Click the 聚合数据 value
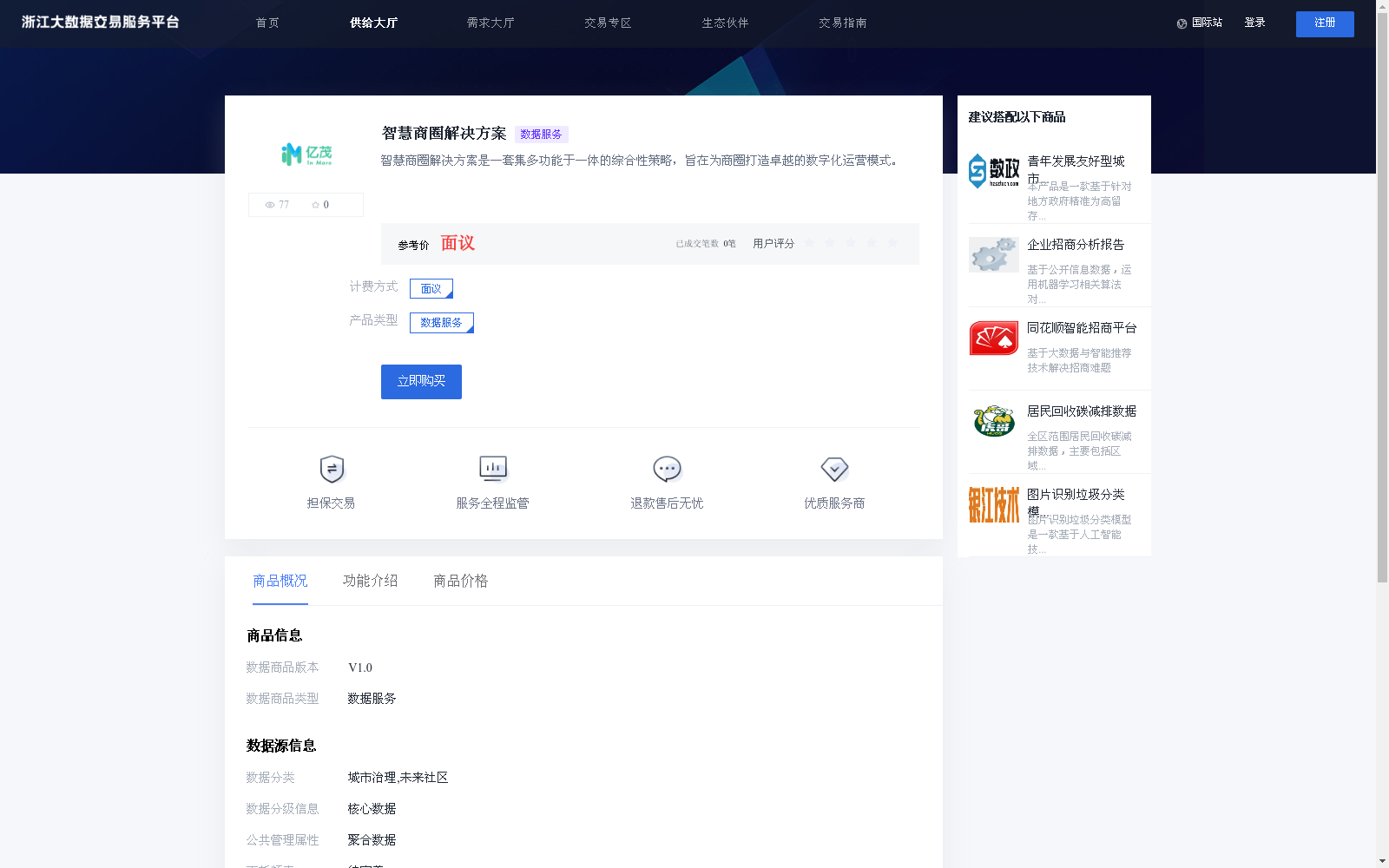The height and width of the screenshot is (868, 1389). coord(372,840)
